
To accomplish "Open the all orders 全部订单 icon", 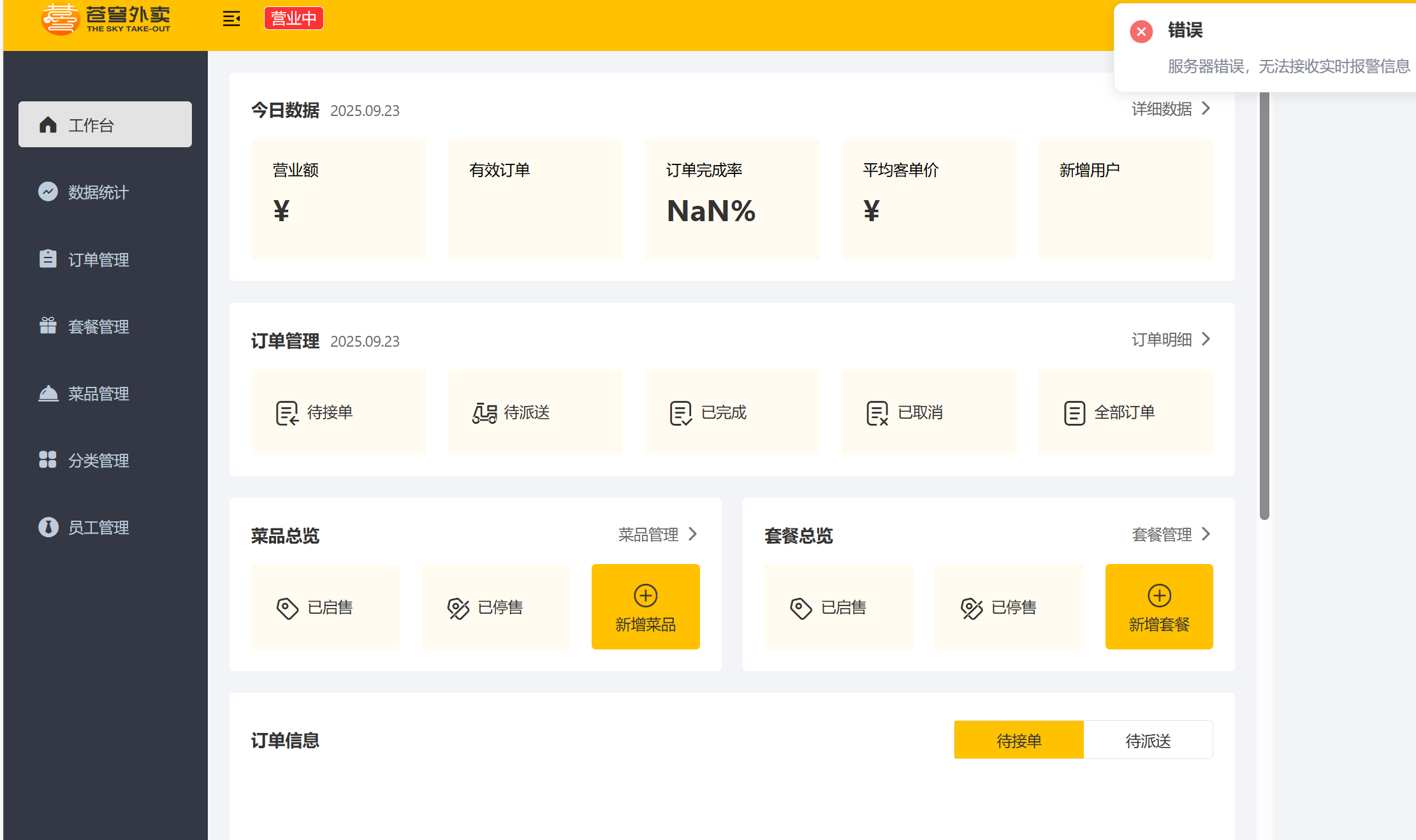I will (x=1074, y=413).
